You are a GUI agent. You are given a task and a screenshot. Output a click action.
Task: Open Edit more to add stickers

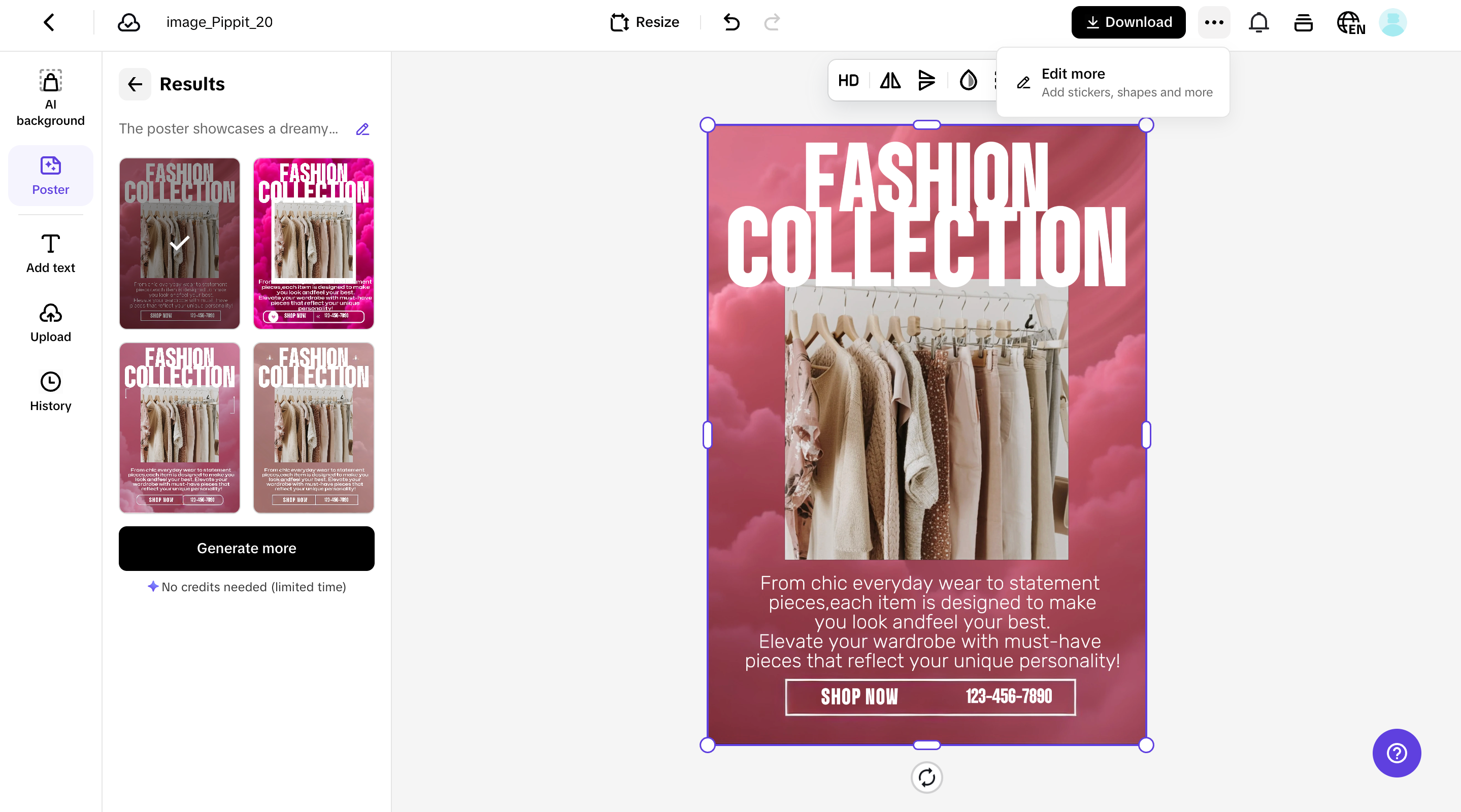tap(1113, 82)
